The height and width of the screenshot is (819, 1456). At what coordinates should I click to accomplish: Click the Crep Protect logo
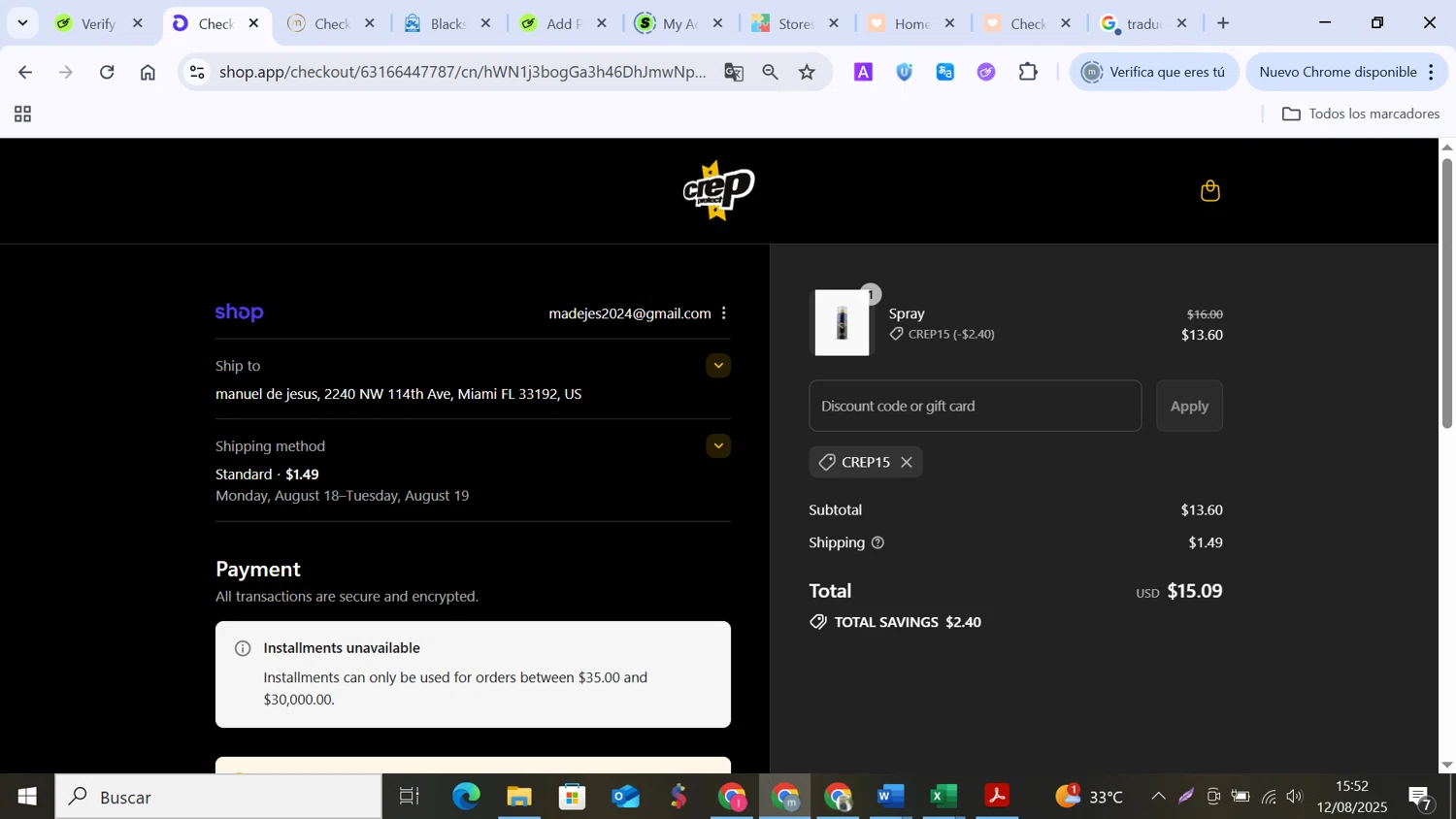click(718, 190)
